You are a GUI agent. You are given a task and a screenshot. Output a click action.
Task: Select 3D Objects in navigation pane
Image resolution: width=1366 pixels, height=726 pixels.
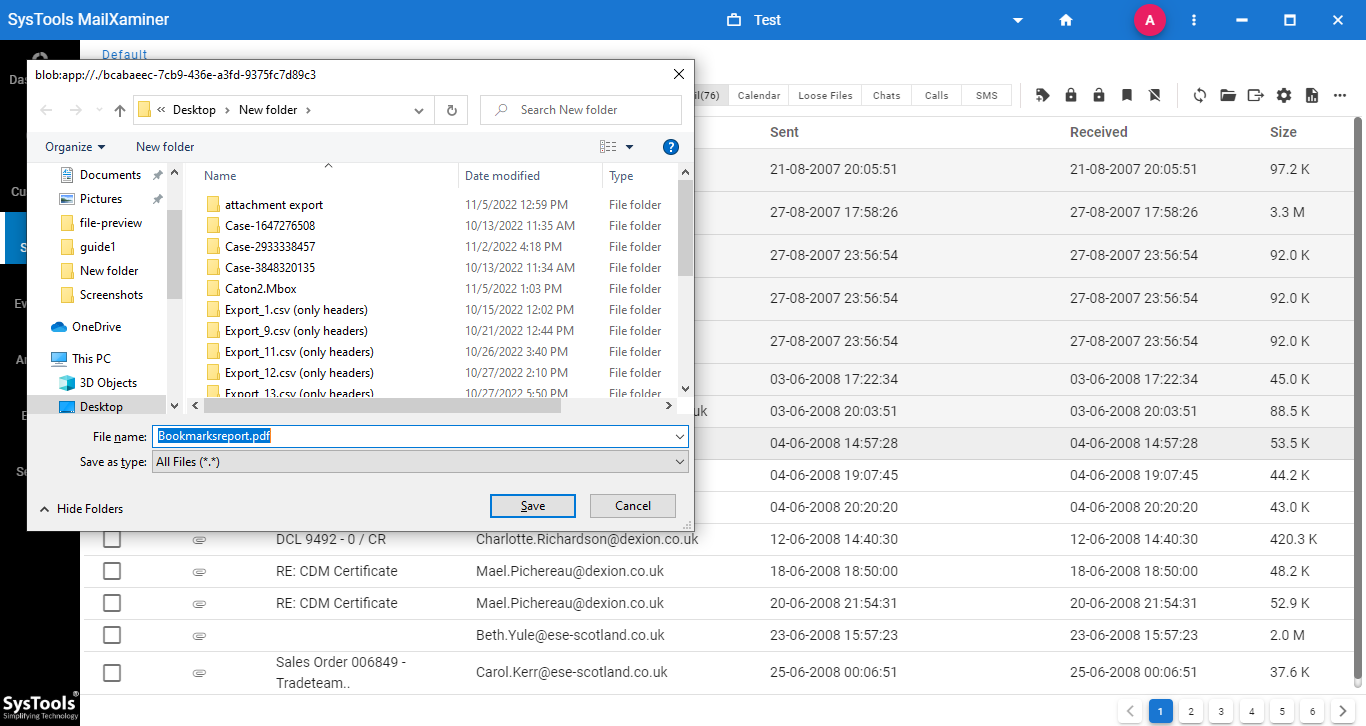tap(109, 383)
